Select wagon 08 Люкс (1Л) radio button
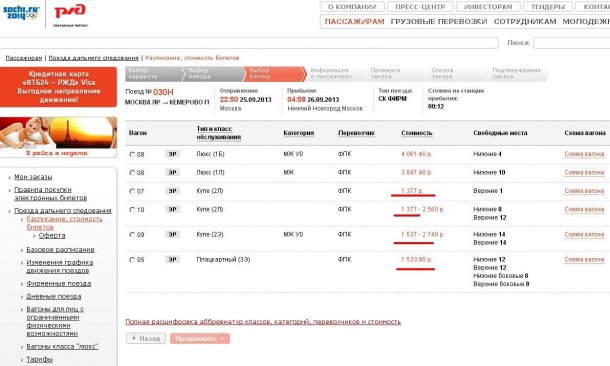 tap(132, 173)
